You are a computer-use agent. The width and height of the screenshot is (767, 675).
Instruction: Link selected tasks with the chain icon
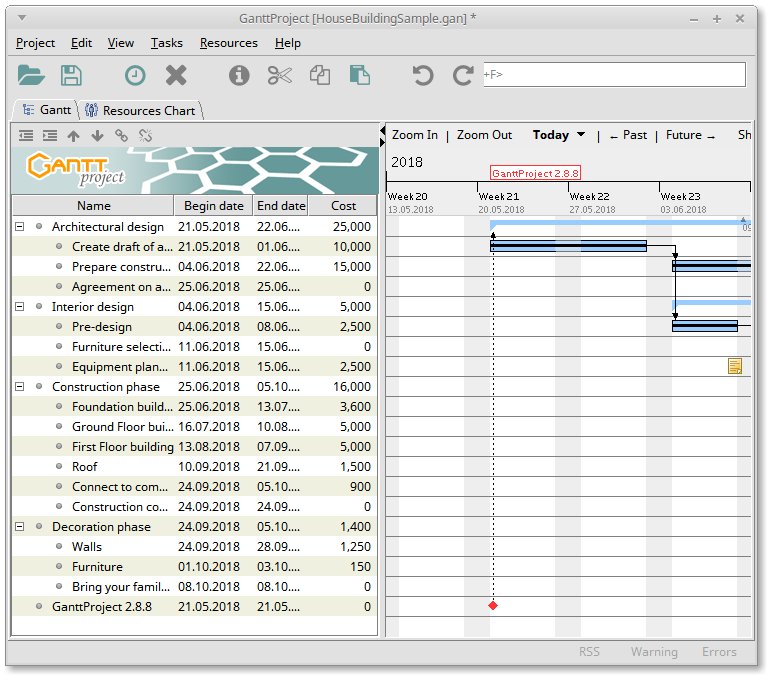pyautogui.click(x=121, y=135)
